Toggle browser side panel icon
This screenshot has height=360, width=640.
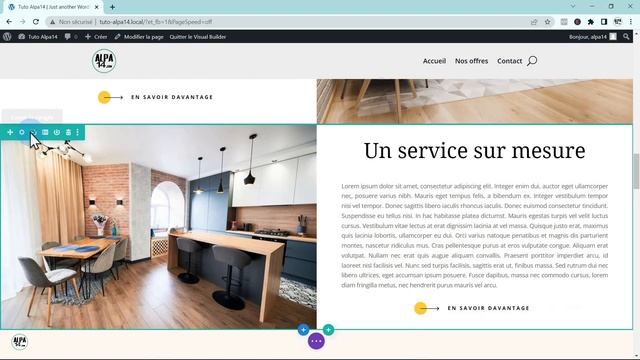[604, 22]
